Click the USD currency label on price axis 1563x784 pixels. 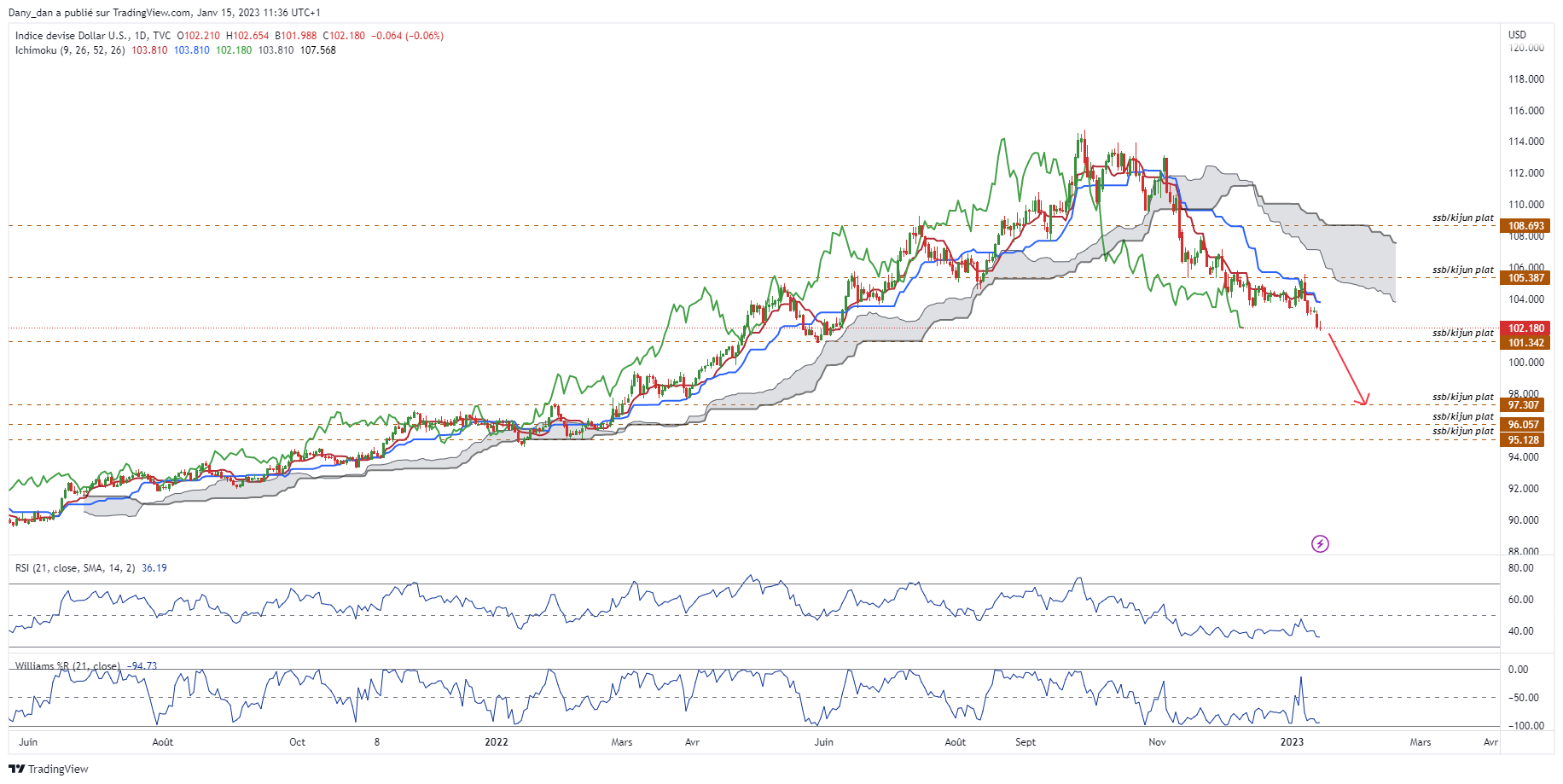[1517, 35]
